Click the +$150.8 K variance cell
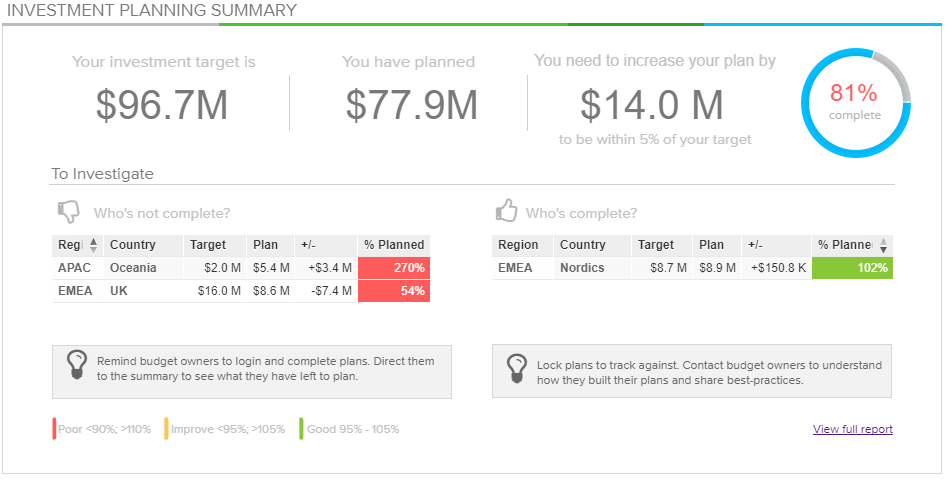952x480 pixels. click(778, 268)
